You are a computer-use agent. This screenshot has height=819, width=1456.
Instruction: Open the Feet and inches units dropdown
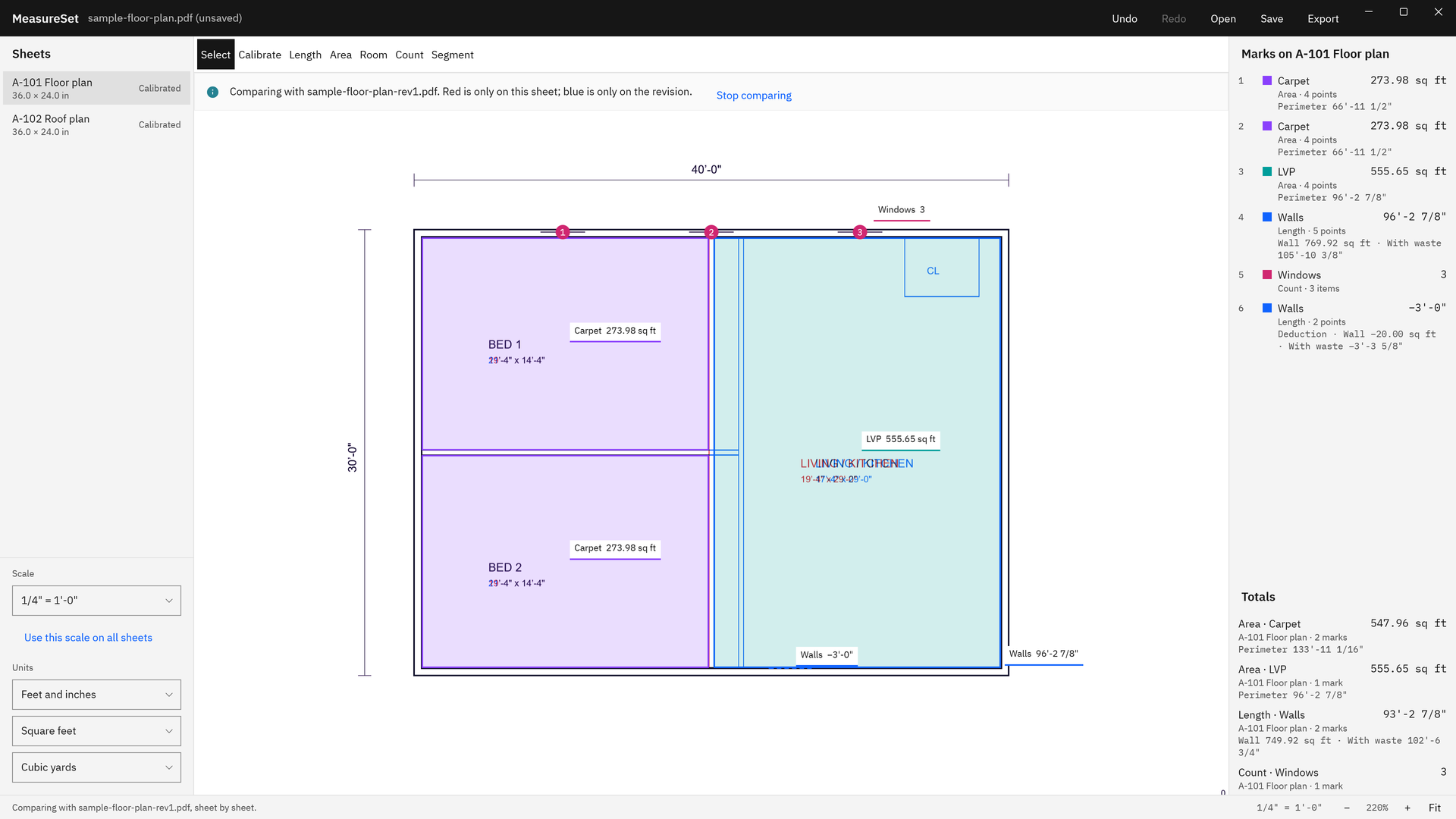click(96, 695)
